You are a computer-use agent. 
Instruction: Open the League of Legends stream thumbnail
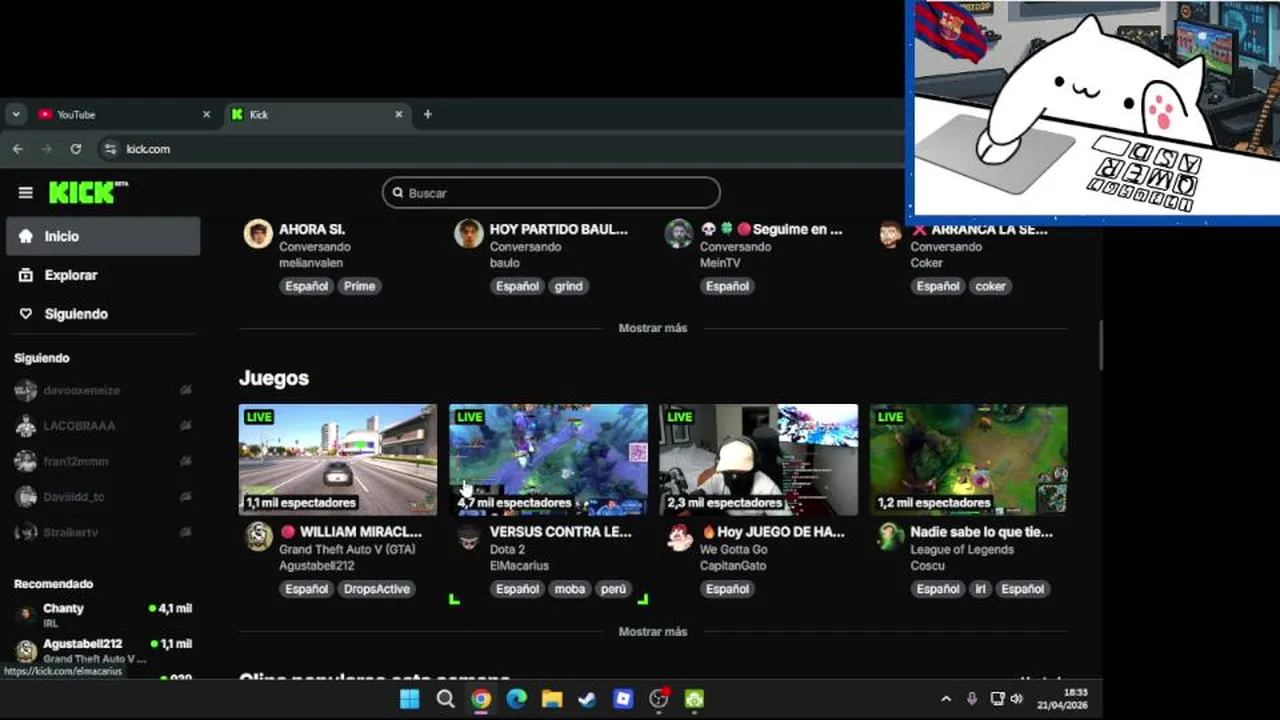click(969, 460)
